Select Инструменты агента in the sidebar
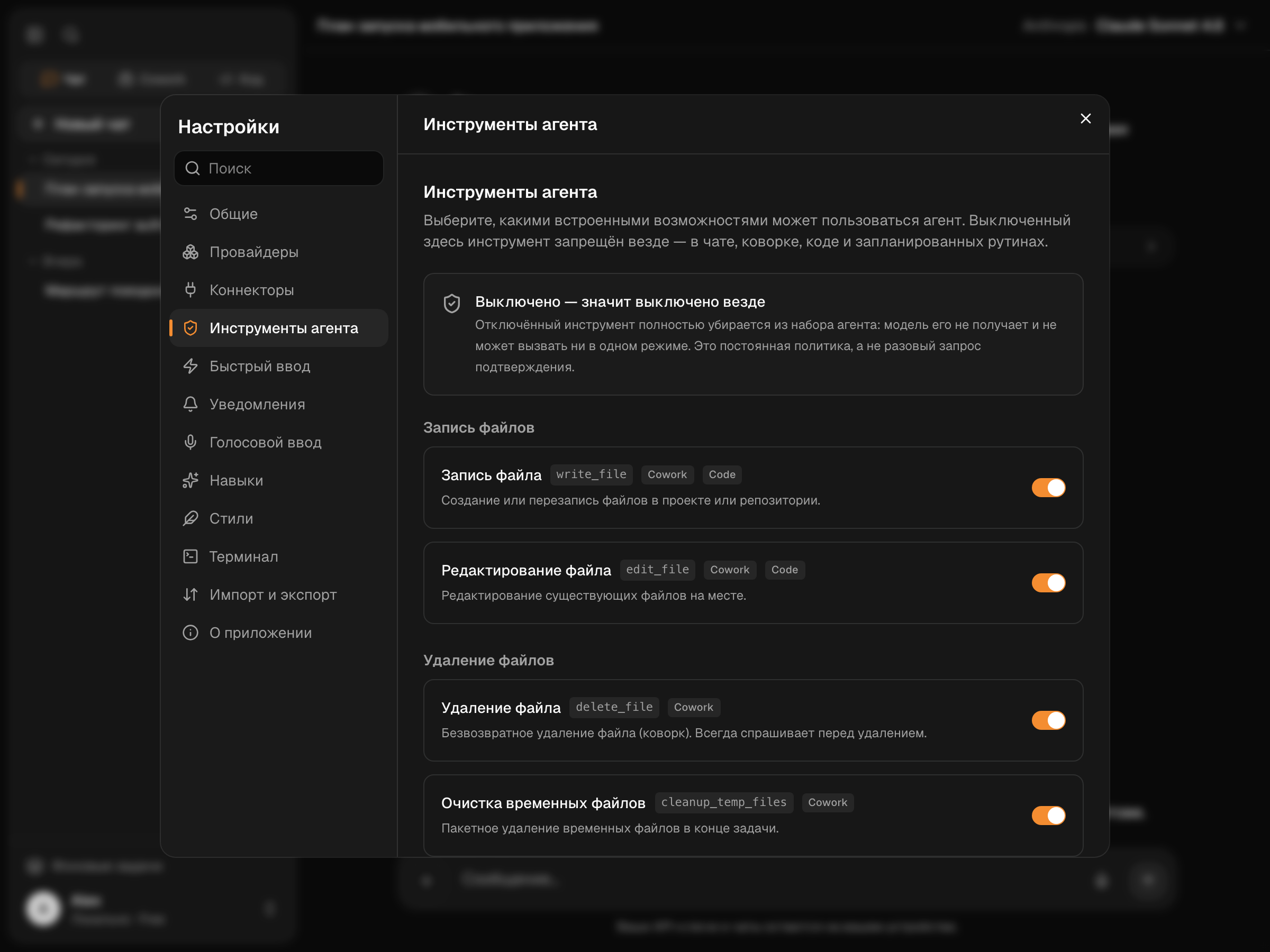The image size is (1270, 952). pyautogui.click(x=279, y=328)
